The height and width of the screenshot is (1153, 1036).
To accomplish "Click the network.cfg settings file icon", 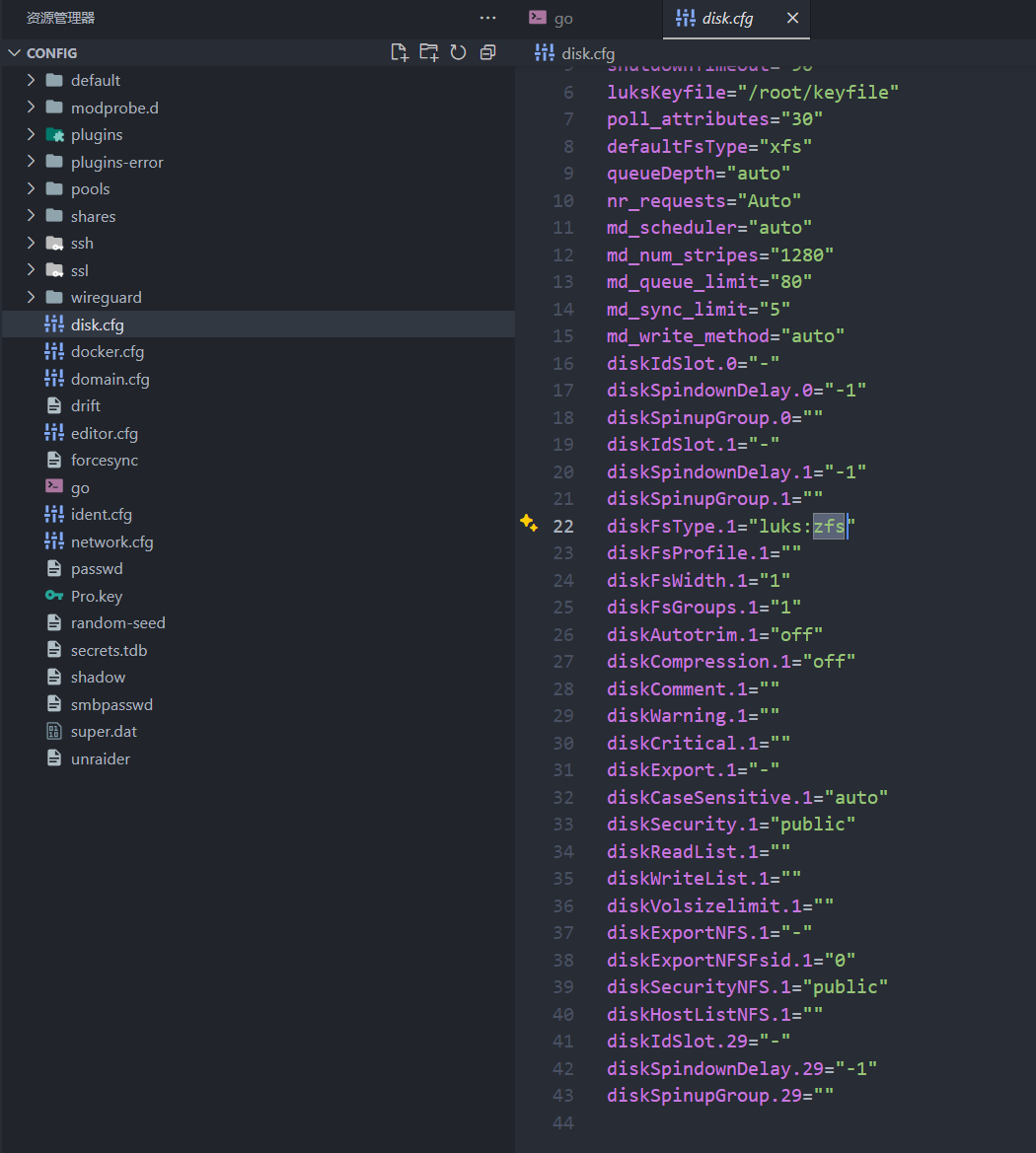I will [53, 541].
